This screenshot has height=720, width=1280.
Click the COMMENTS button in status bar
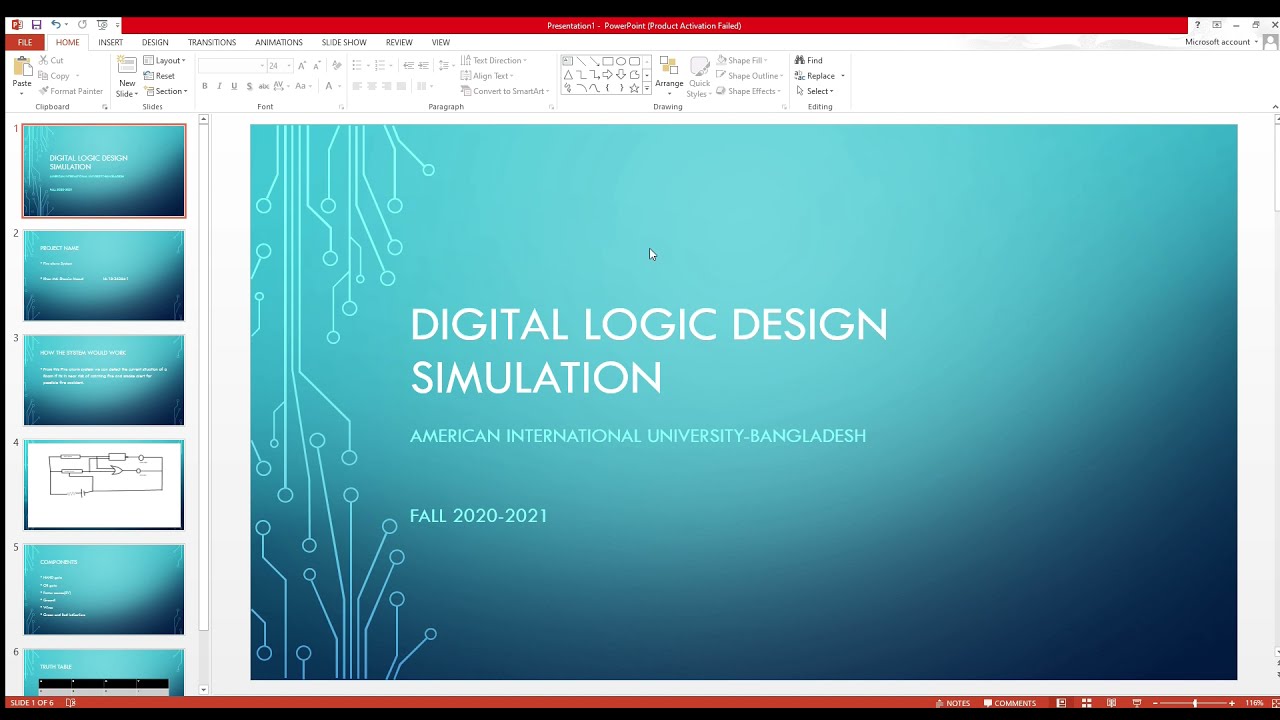pos(1010,703)
